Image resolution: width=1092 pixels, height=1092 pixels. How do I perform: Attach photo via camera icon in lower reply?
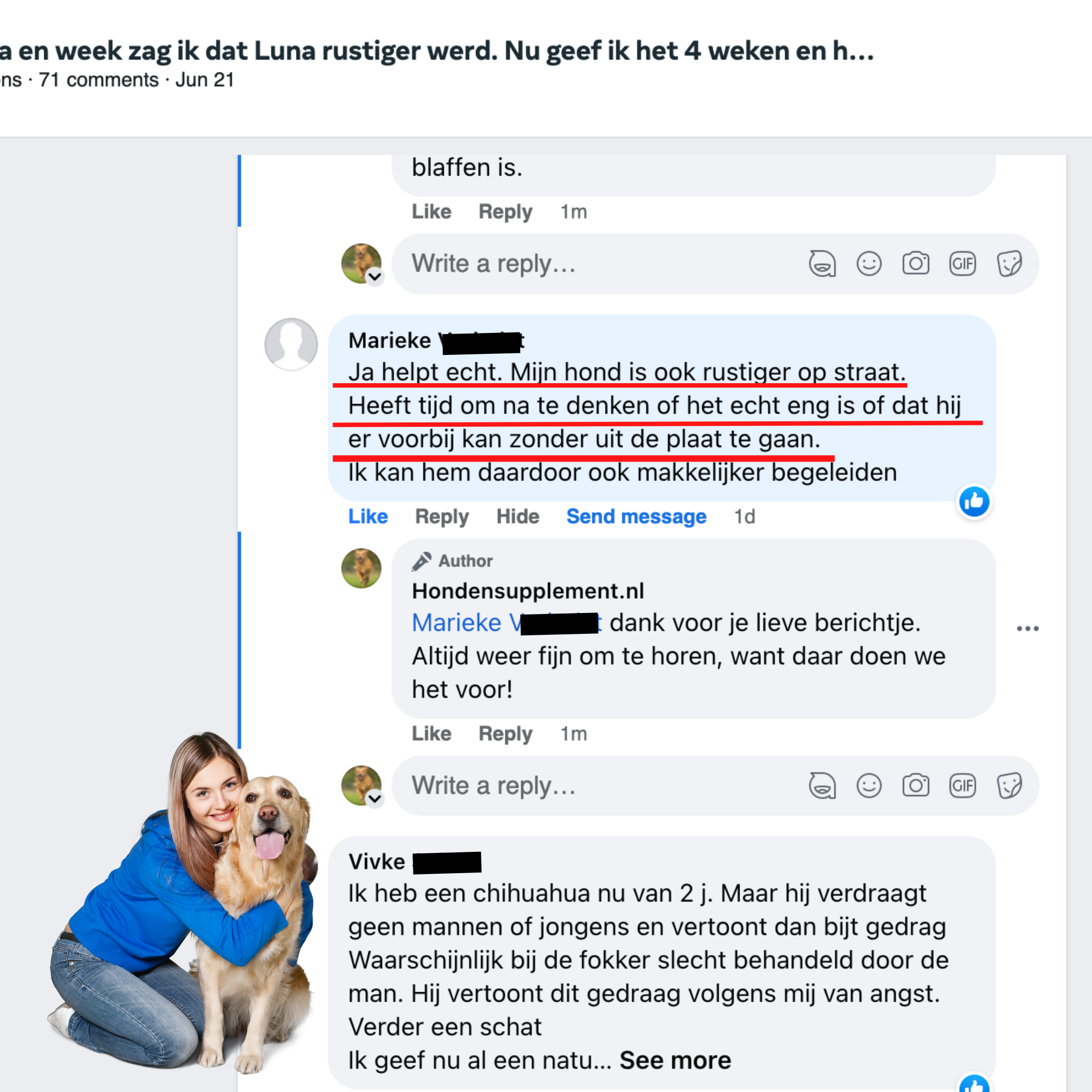tap(916, 786)
